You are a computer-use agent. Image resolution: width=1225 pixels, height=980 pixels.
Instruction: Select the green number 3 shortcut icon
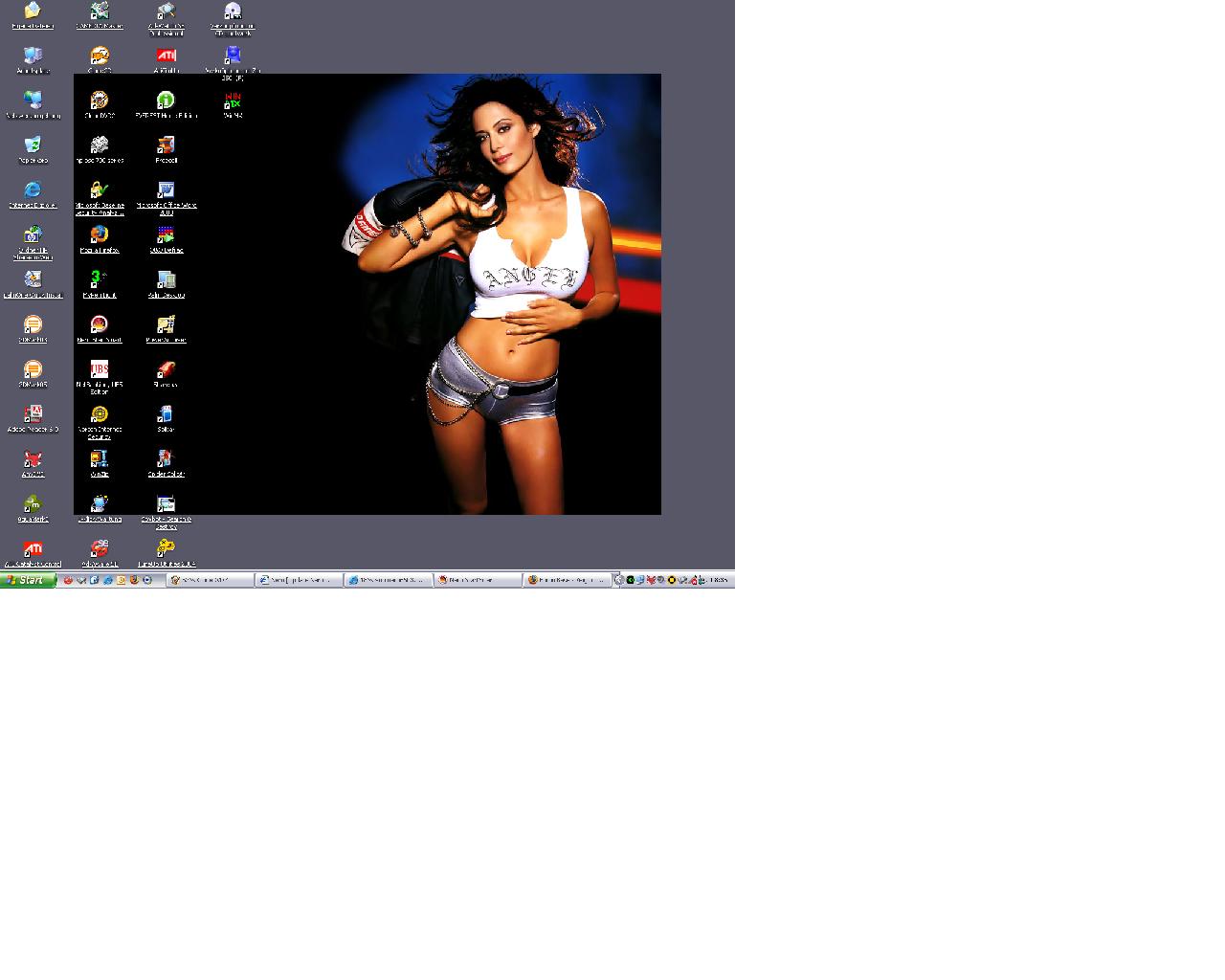100,280
